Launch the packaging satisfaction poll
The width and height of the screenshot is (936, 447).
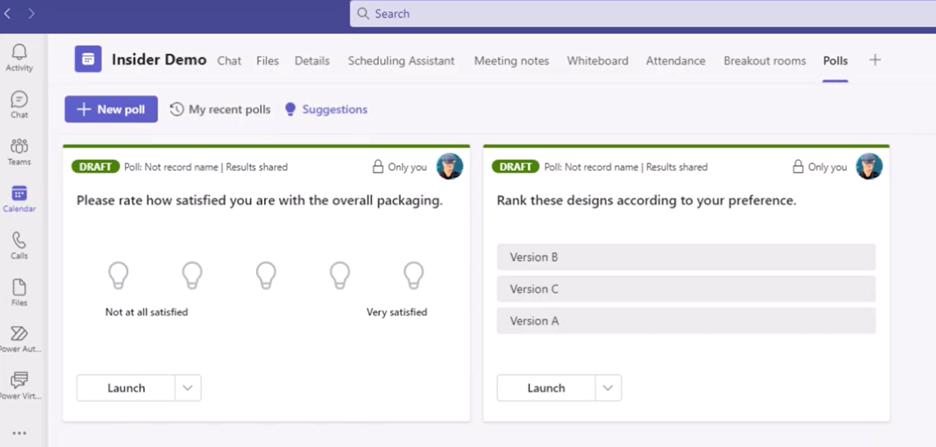[126, 388]
